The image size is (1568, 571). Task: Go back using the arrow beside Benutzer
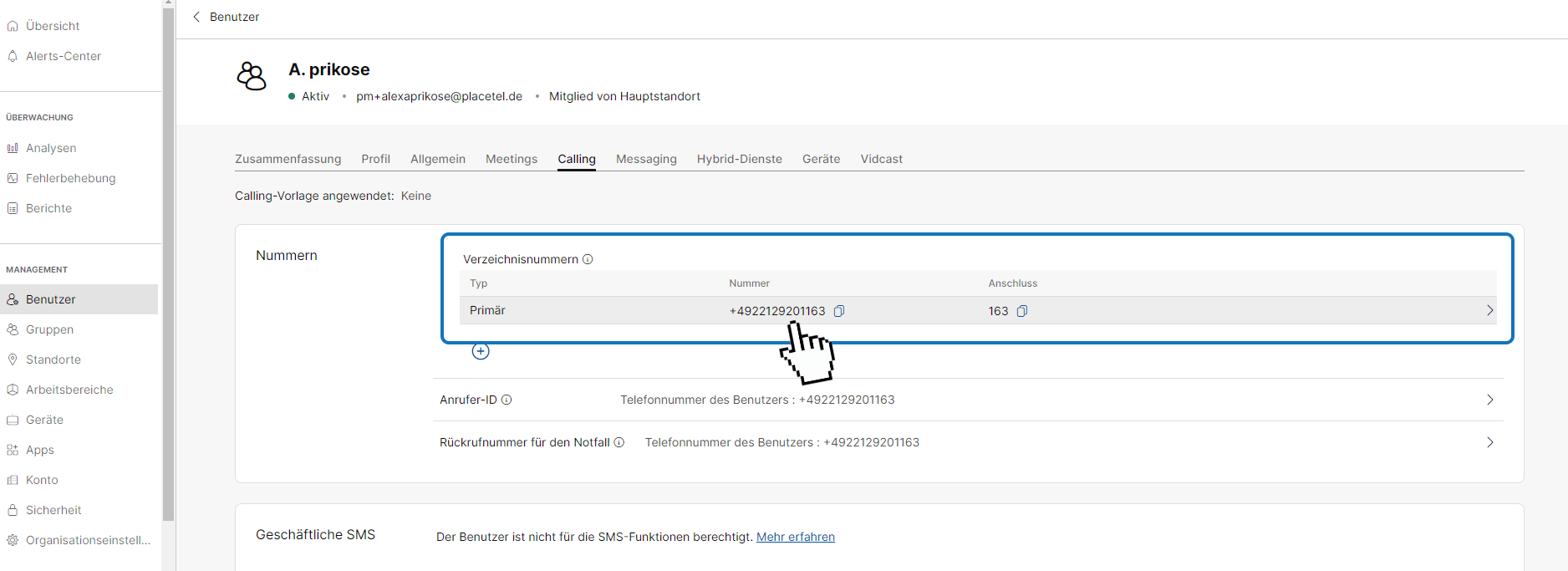196,17
